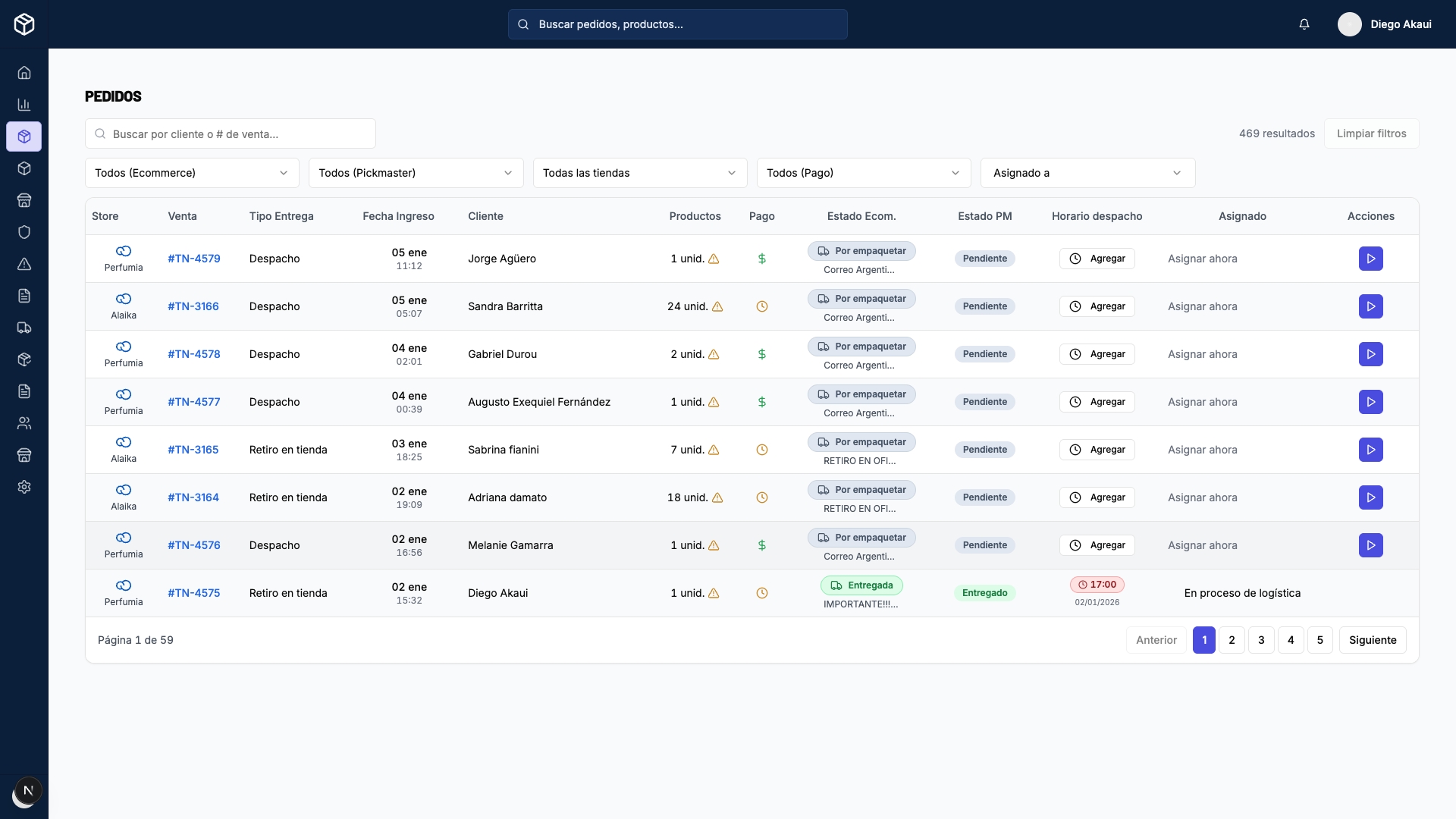Expand the Asignado a dropdown
Screen dimensions: 1456x819
point(1087,173)
